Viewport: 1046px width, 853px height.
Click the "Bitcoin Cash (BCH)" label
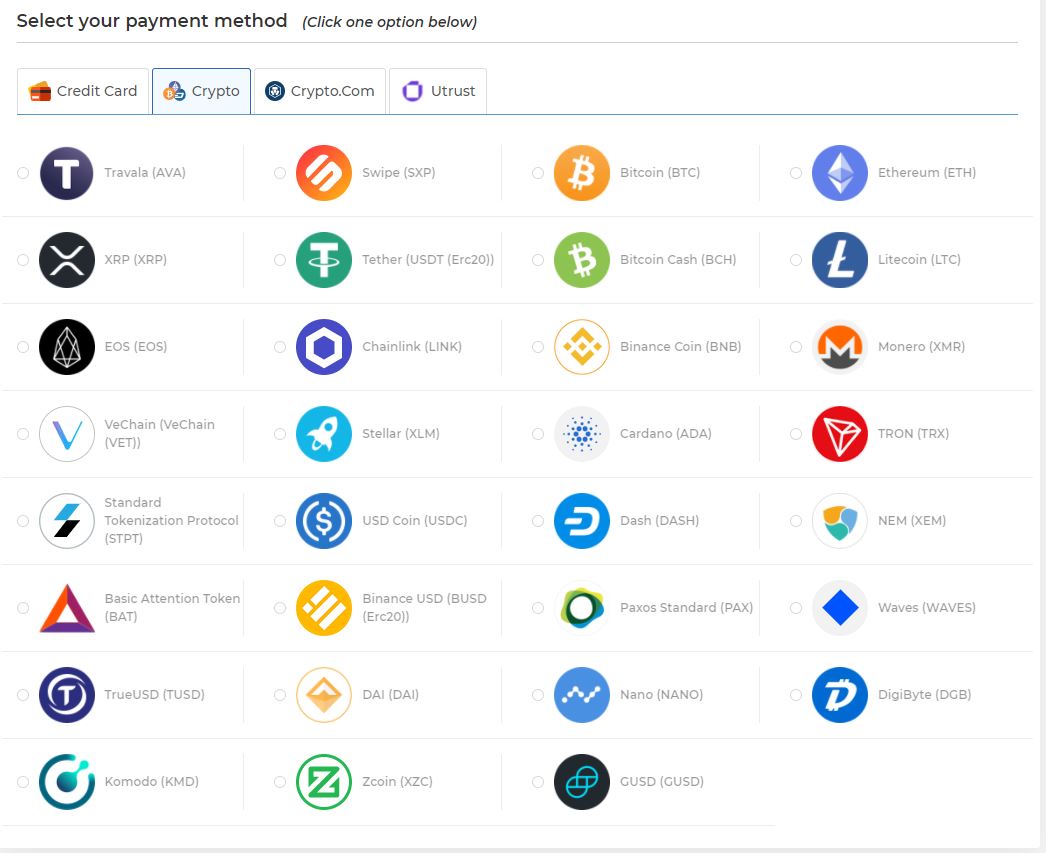[x=678, y=259]
